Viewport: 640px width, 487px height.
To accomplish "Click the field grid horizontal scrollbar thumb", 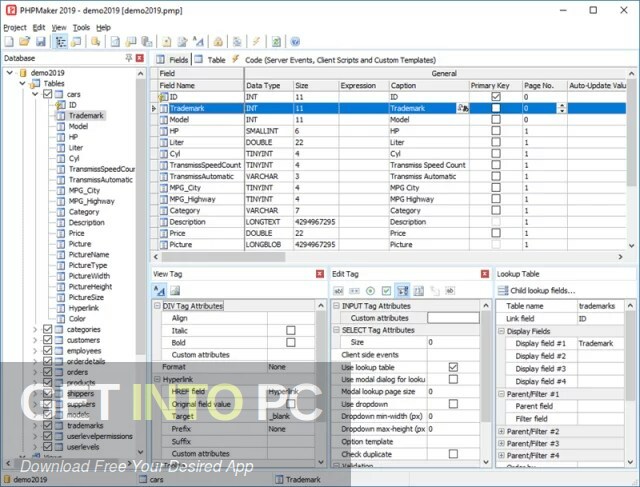I will 223,257.
